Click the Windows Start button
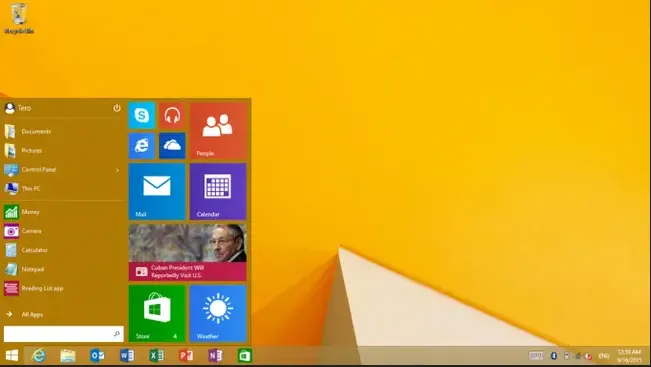 (x=12, y=355)
